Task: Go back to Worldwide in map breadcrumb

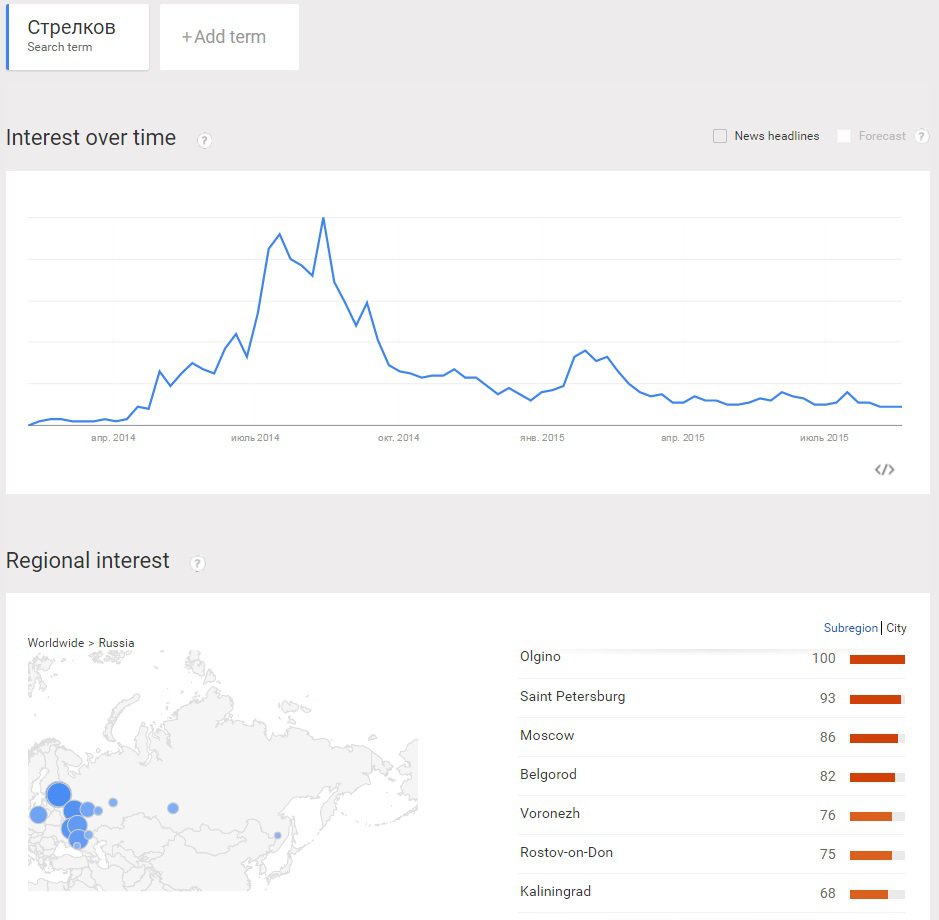Action: [55, 643]
